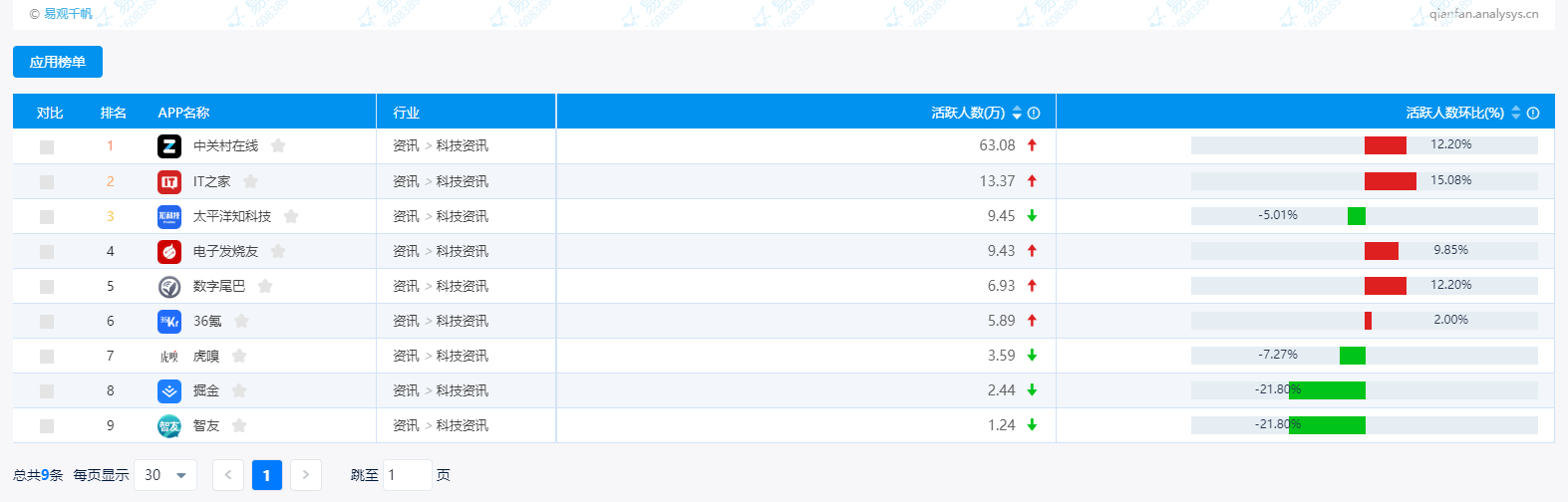Image resolution: width=1568 pixels, height=502 pixels.
Task: Click the 15.08% bar for IT之家
Action: pos(1391,180)
